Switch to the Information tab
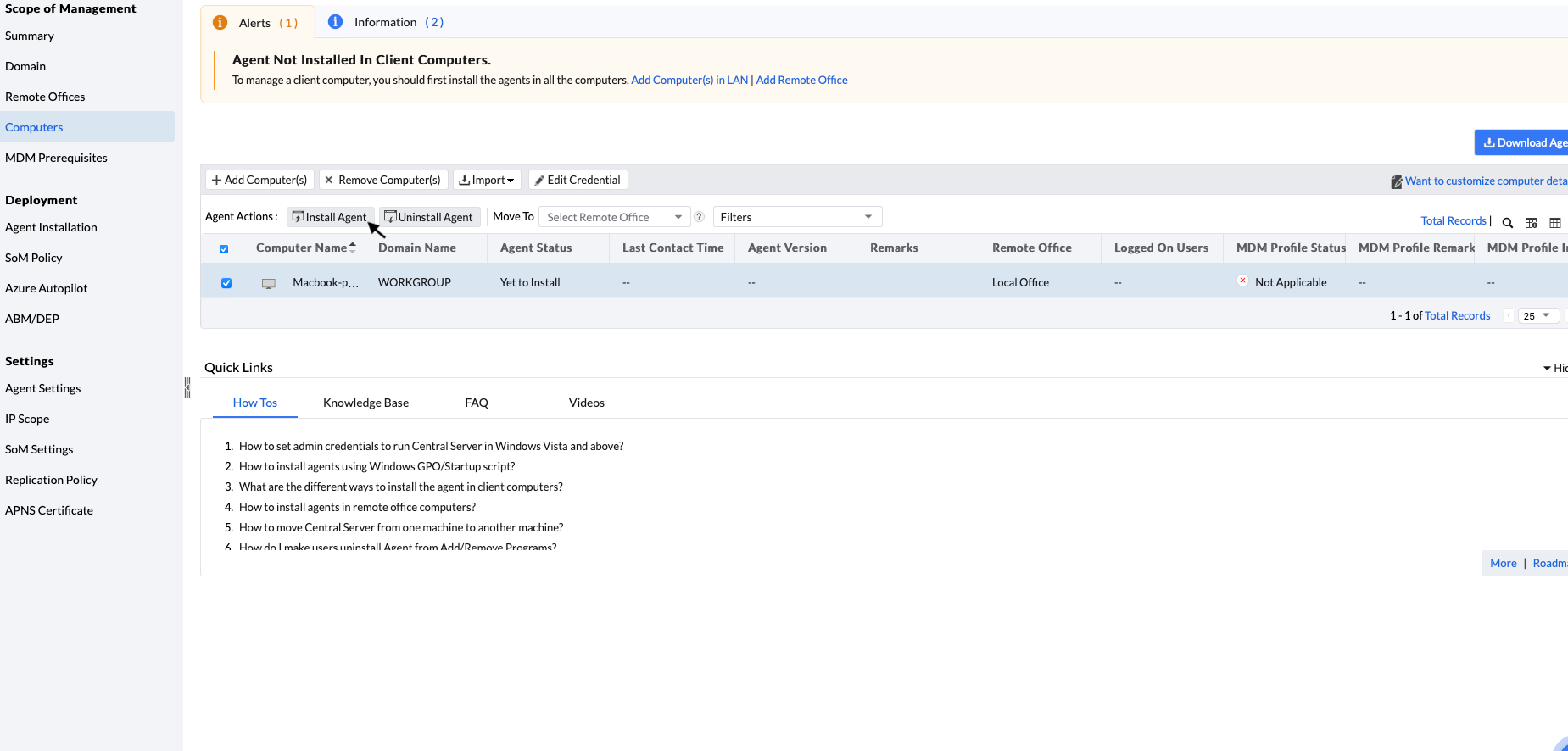This screenshot has height=751, width=1568. 386,22
